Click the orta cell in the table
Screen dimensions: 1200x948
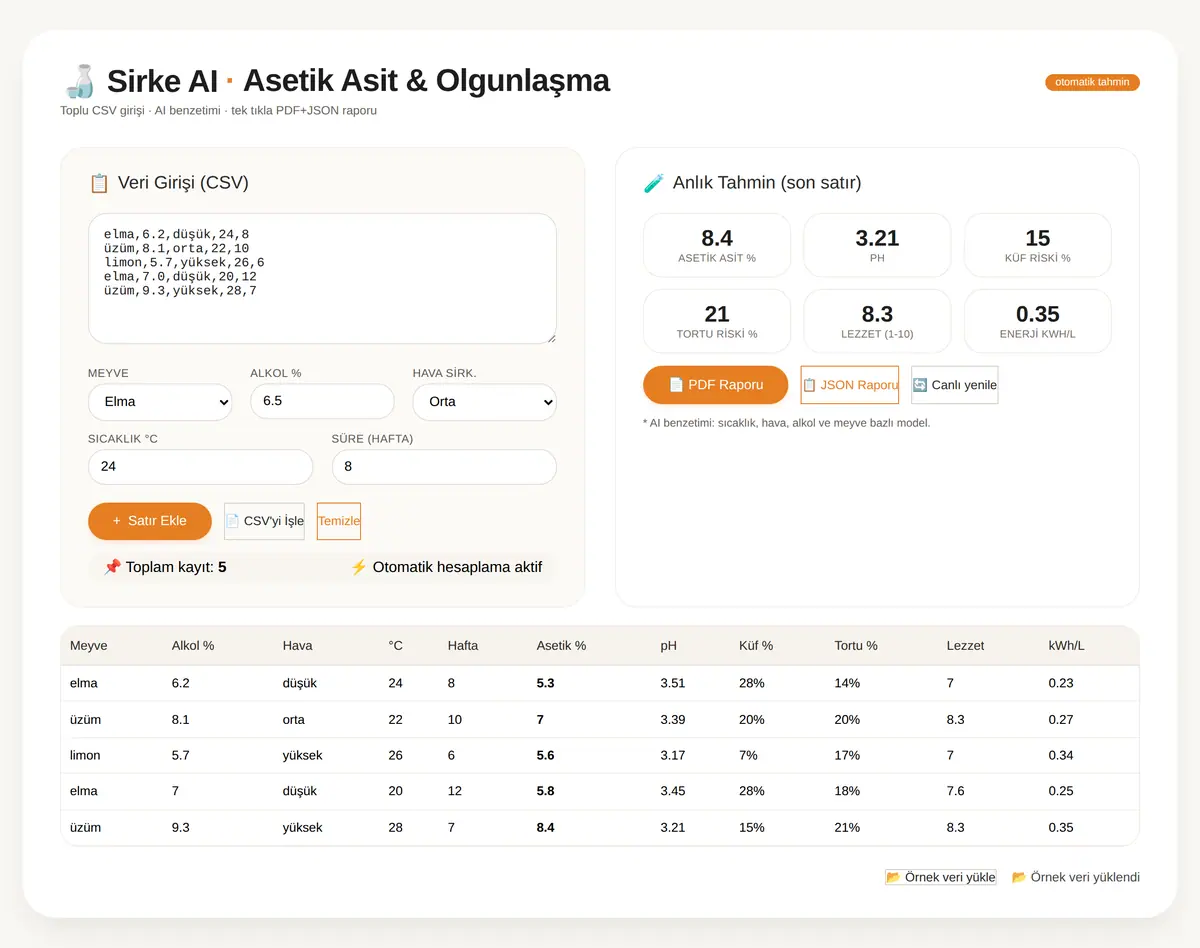coord(294,719)
